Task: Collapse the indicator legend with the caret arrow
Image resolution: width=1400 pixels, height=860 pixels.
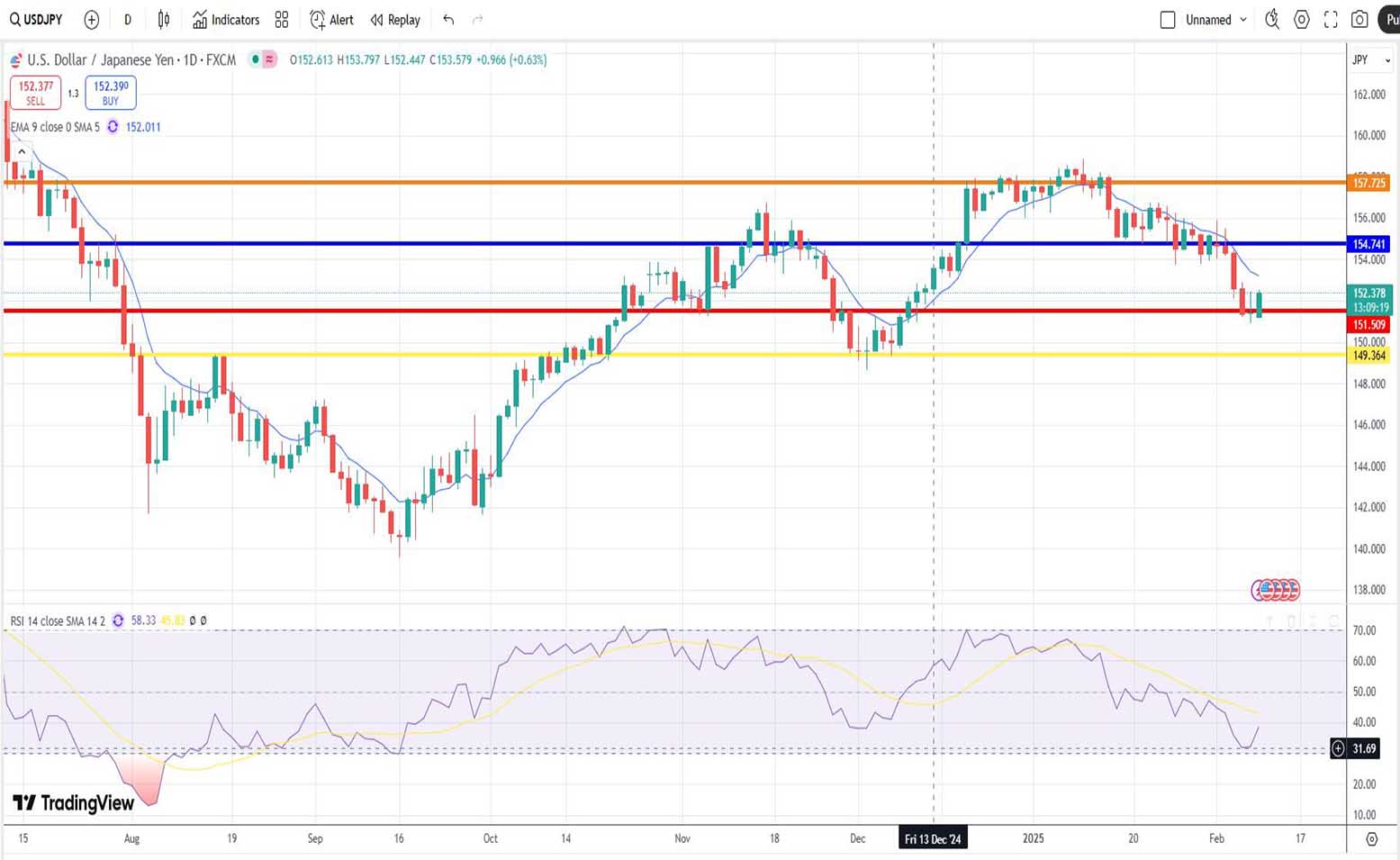Action: pyautogui.click(x=22, y=152)
